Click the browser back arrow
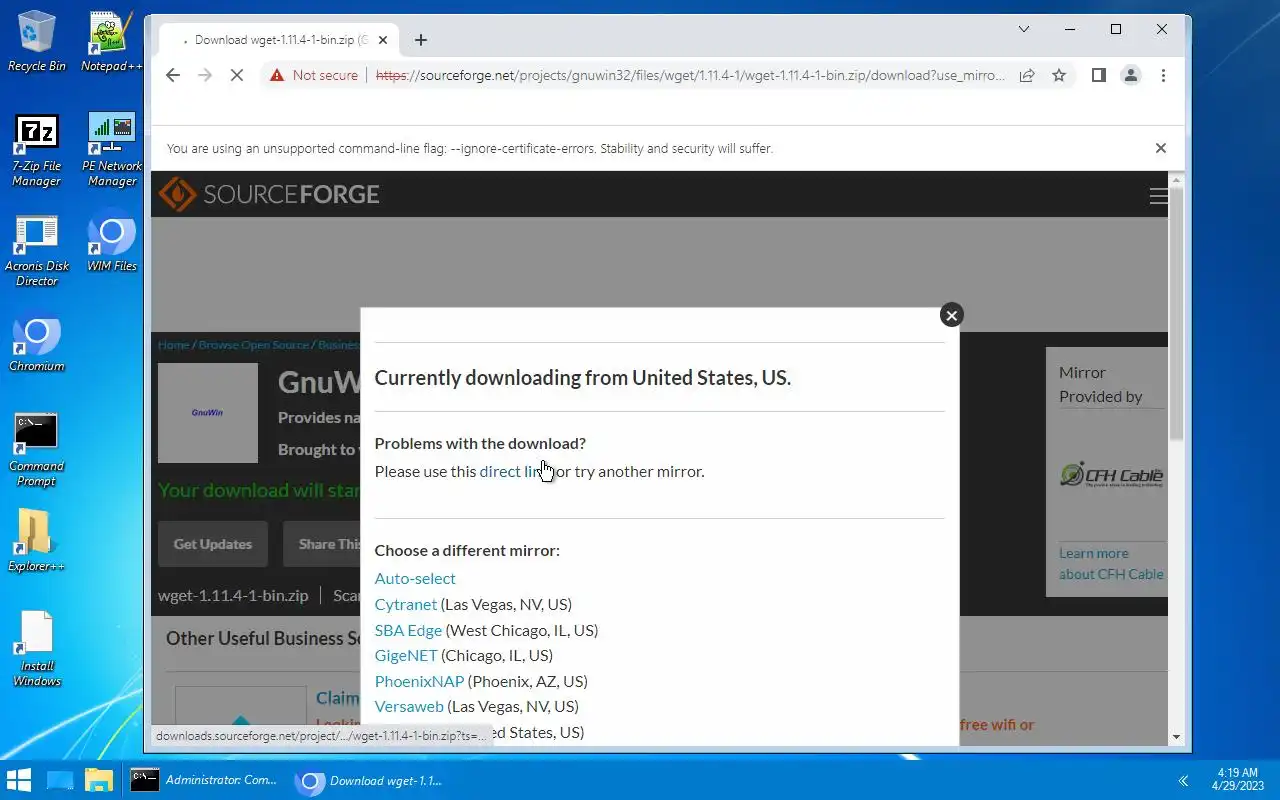 (x=173, y=75)
